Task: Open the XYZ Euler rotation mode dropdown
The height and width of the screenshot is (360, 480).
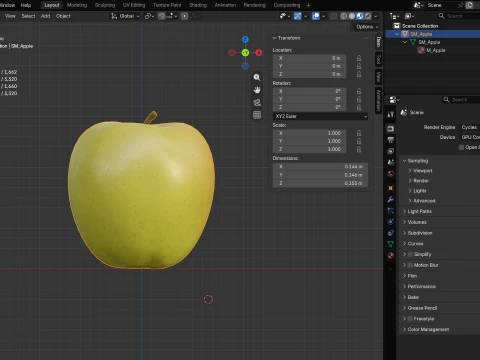Action: 320,116
